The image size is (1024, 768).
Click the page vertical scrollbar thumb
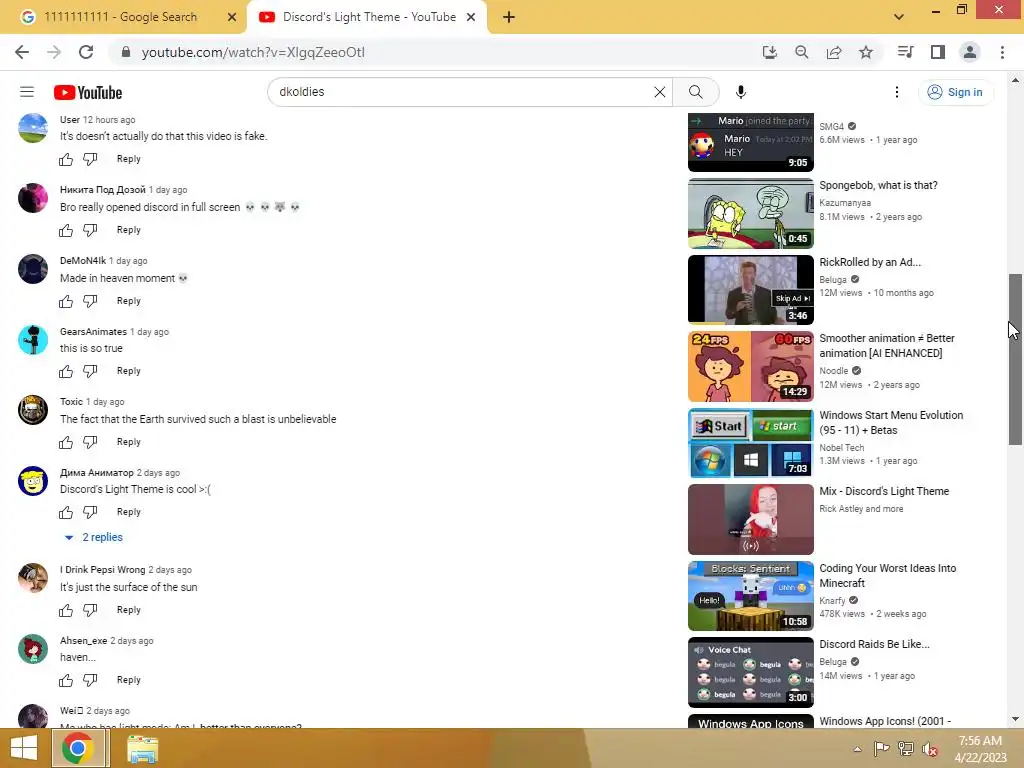tap(1015, 359)
